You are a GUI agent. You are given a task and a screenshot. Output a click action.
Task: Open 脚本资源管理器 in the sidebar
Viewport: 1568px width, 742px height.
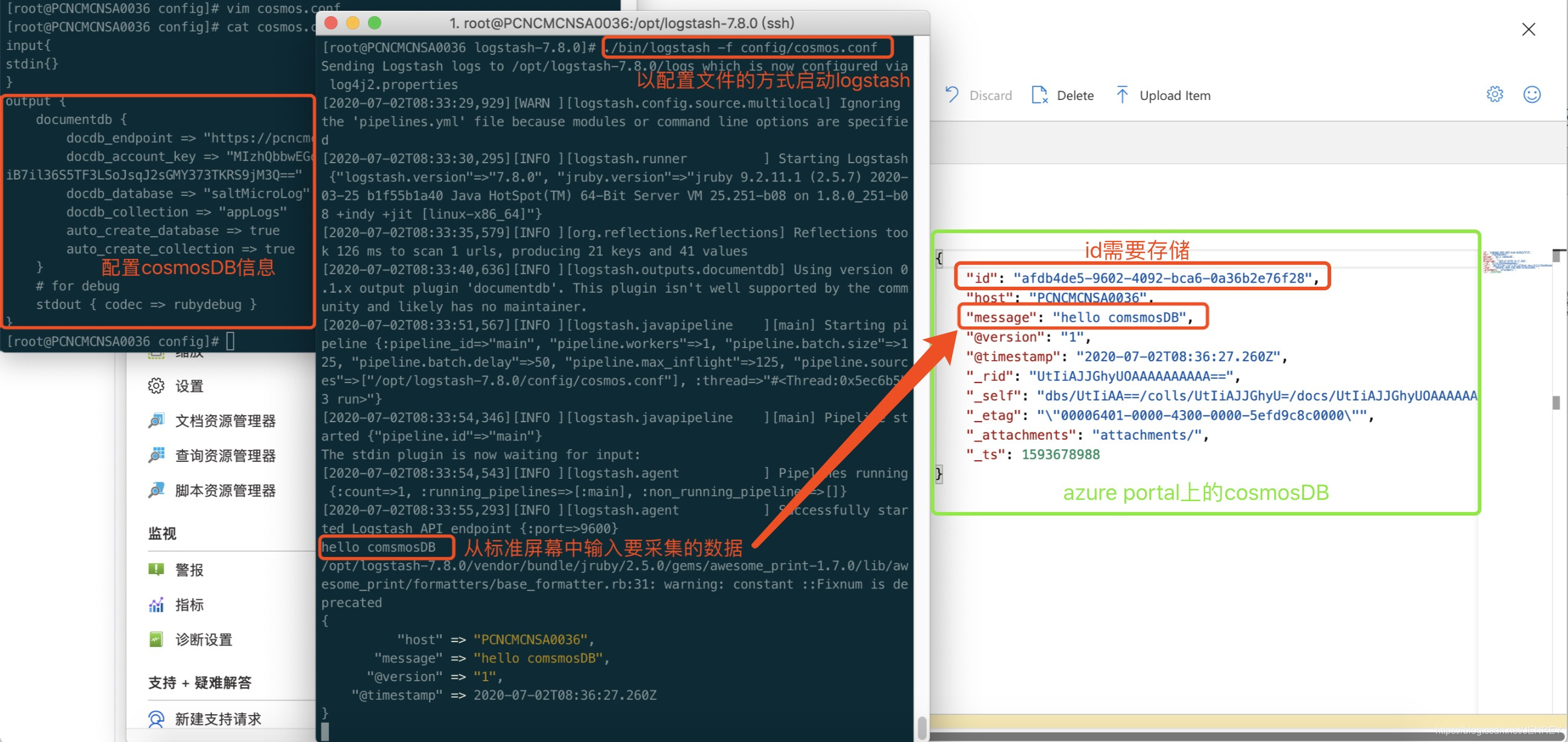click(x=225, y=490)
